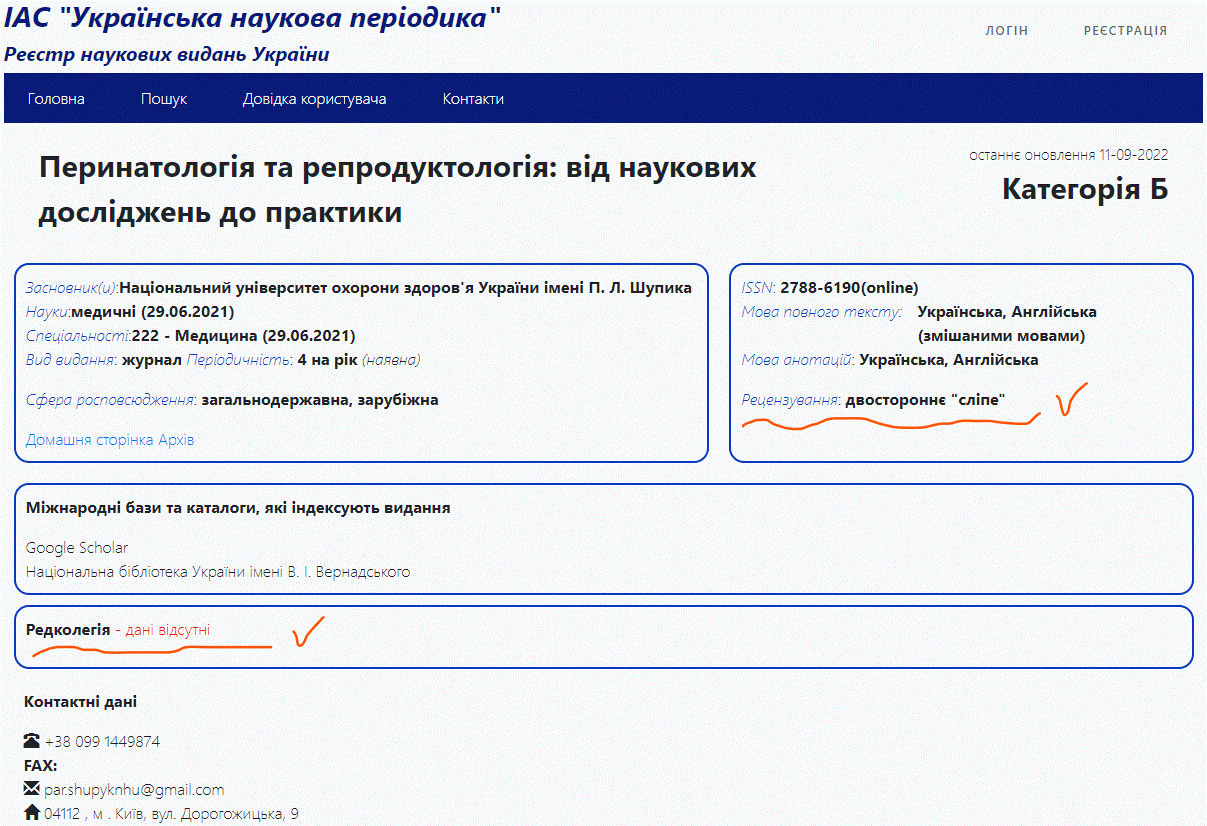Click the FAX: label
The width and height of the screenshot is (1207, 826).
41,766
